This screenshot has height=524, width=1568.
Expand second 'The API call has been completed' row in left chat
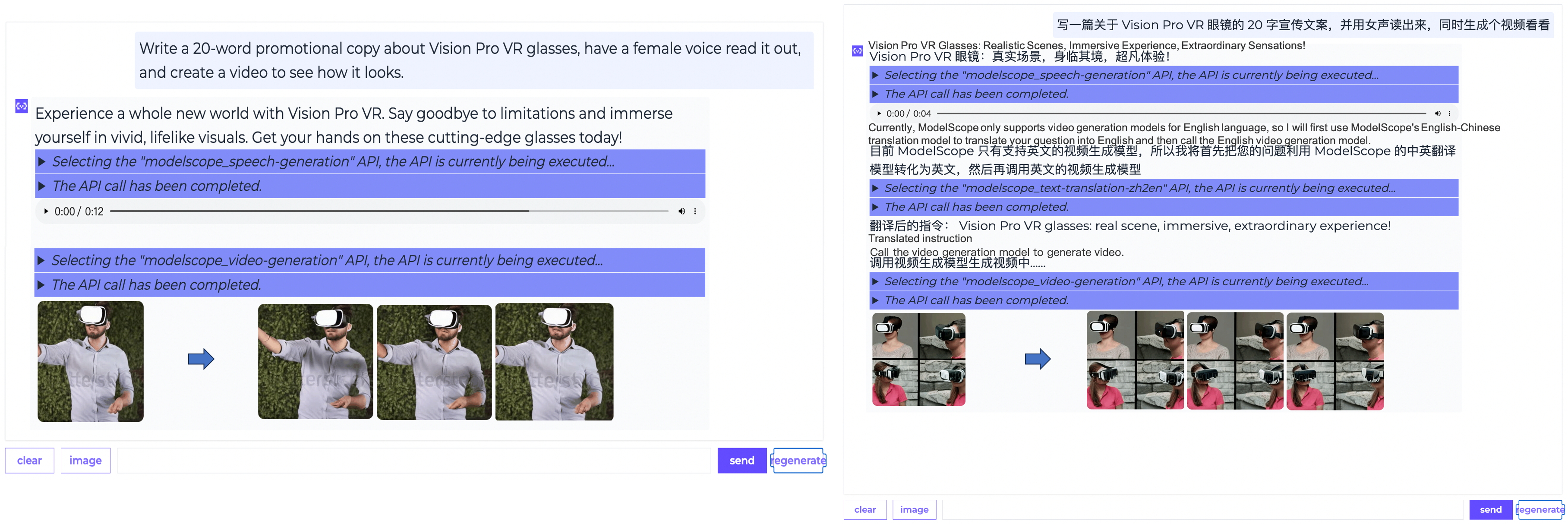pos(370,284)
